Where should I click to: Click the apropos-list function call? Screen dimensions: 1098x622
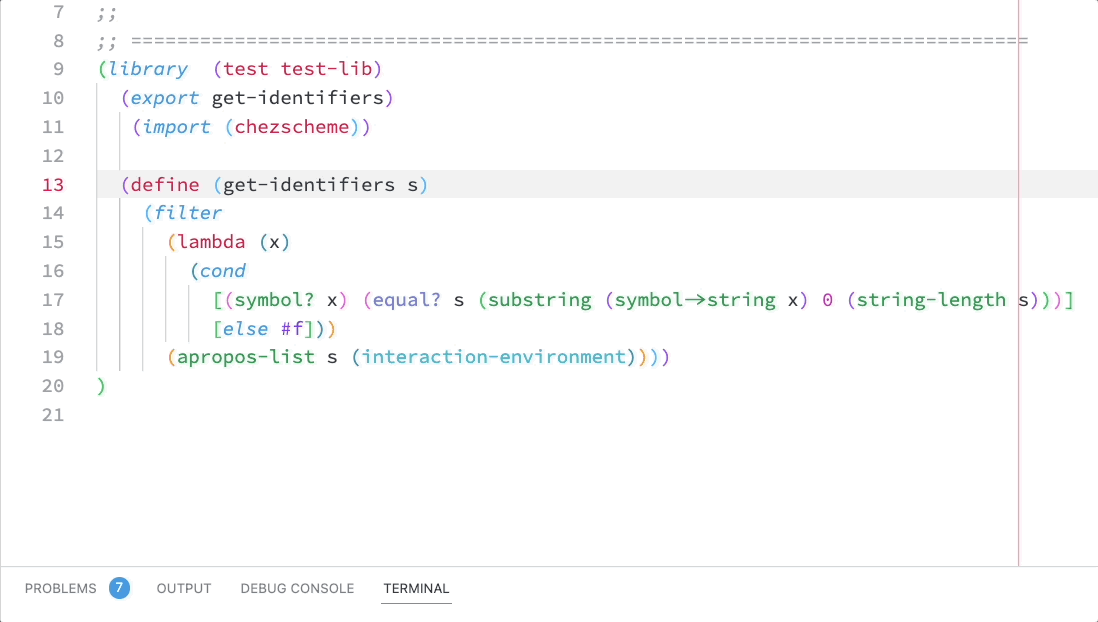[244, 357]
